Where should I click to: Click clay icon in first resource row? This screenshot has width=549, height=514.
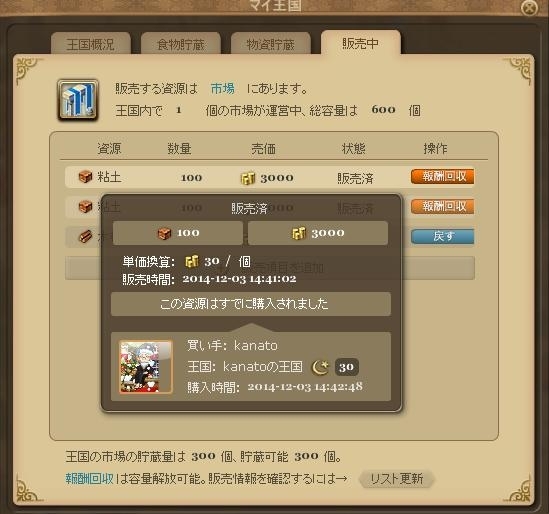(85, 177)
